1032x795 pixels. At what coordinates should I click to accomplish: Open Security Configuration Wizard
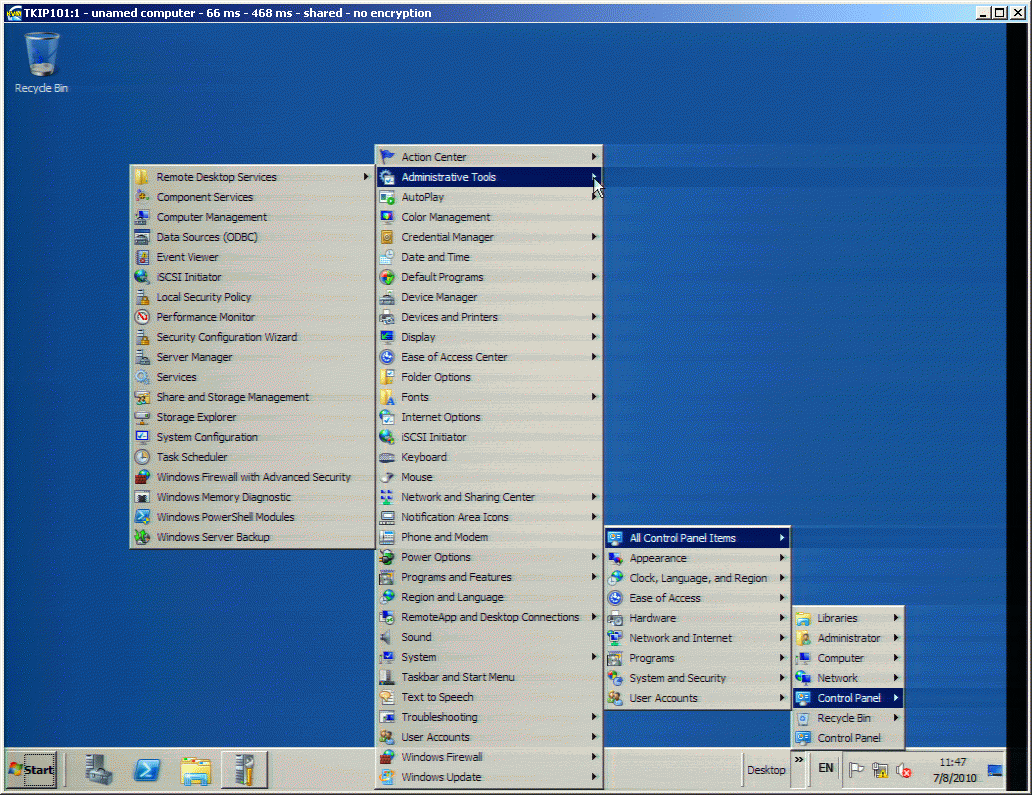point(252,338)
